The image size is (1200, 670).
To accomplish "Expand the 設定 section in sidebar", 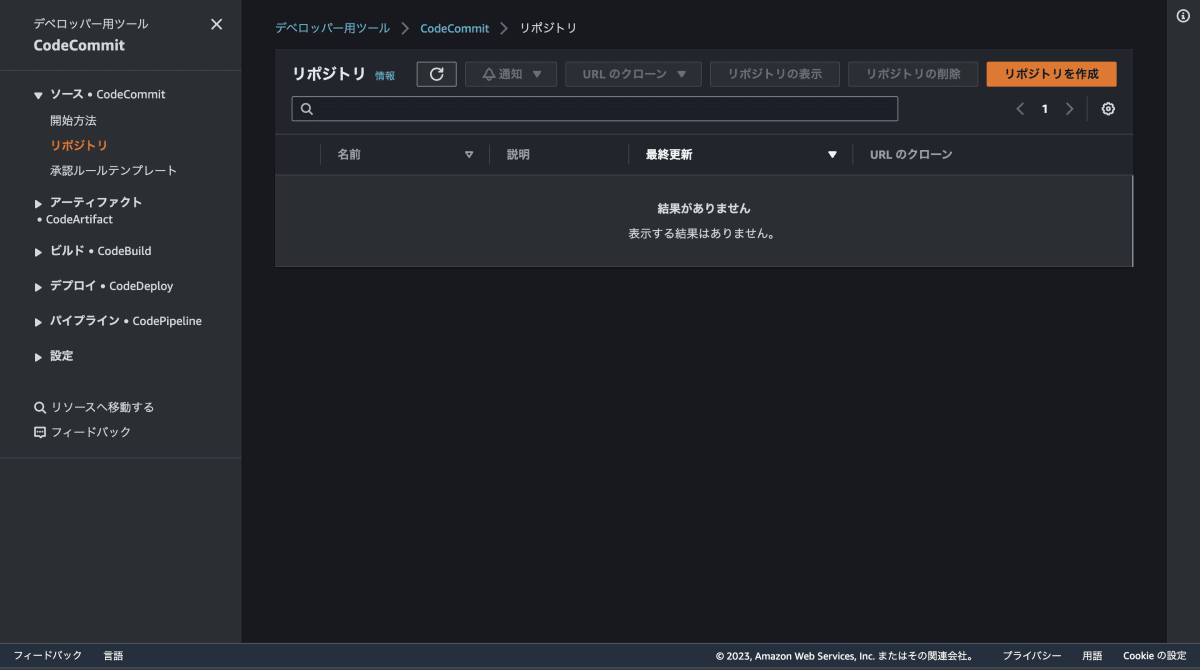I will 38,356.
